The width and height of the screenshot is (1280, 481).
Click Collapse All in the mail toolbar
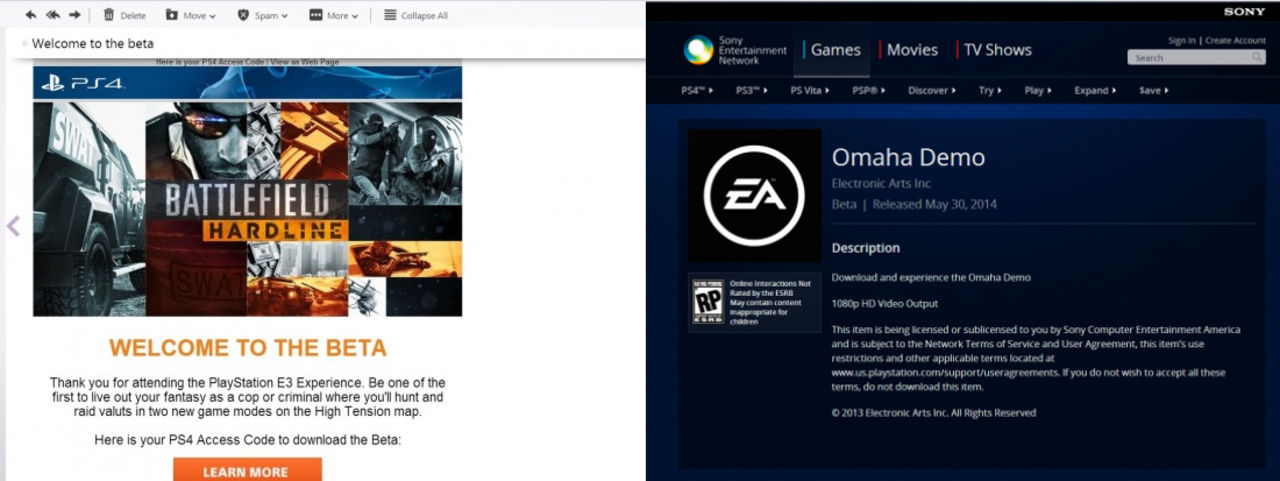pos(415,15)
